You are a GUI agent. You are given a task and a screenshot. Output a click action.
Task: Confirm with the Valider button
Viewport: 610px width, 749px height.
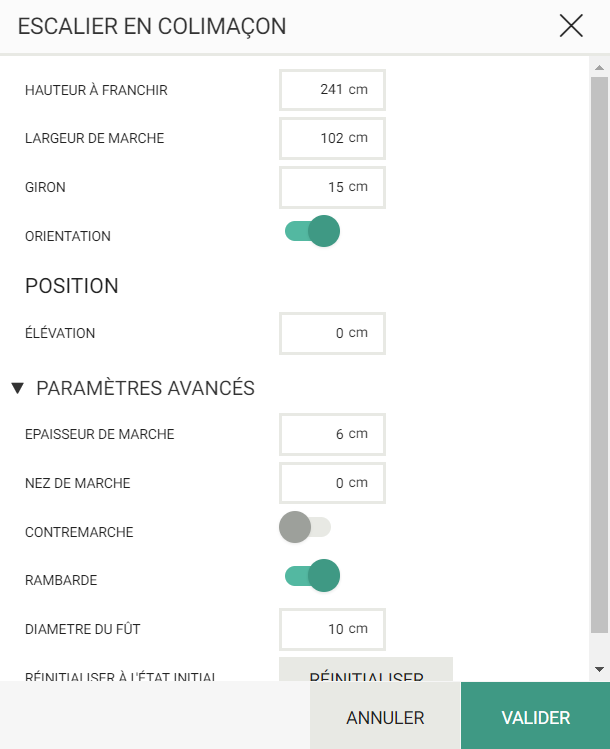point(535,717)
